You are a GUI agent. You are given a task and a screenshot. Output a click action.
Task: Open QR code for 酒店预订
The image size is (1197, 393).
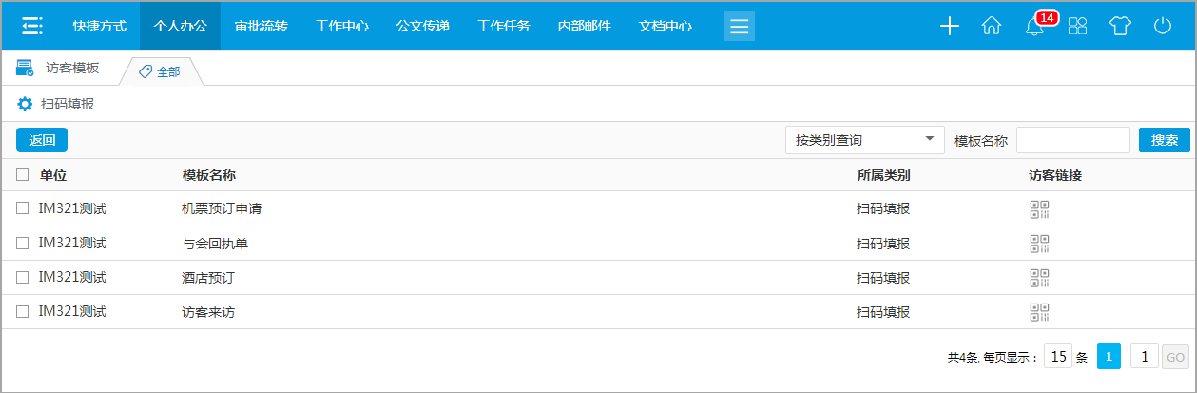1040,278
